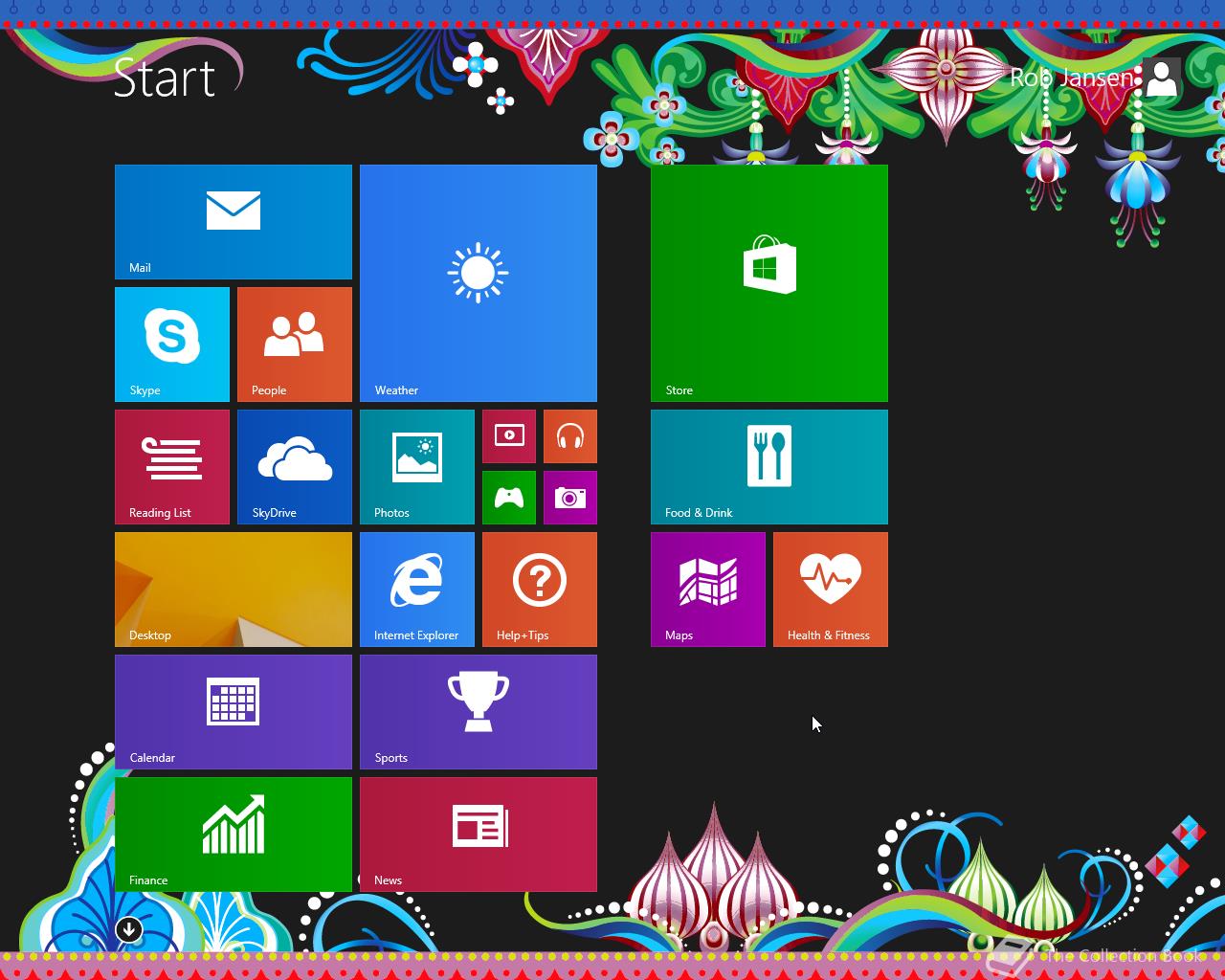The image size is (1225, 980).
Task: Open the Maps tile
Action: 708,590
